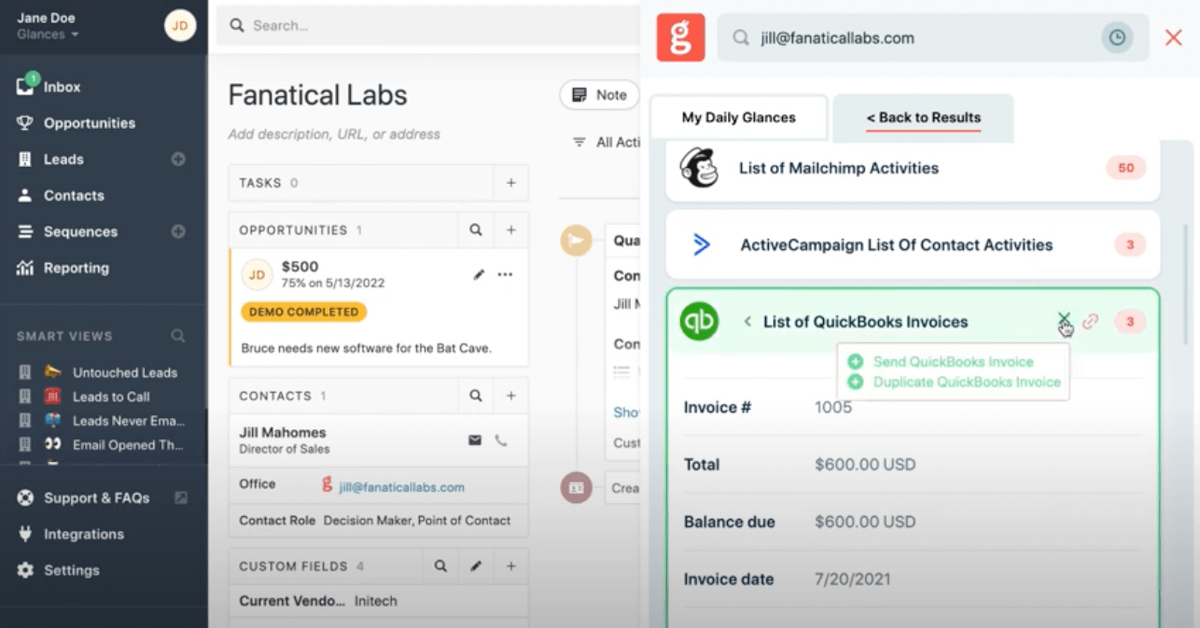Click the QuickBooks logo icon
Screen dimensions: 1200x628
pyautogui.click(x=699, y=321)
